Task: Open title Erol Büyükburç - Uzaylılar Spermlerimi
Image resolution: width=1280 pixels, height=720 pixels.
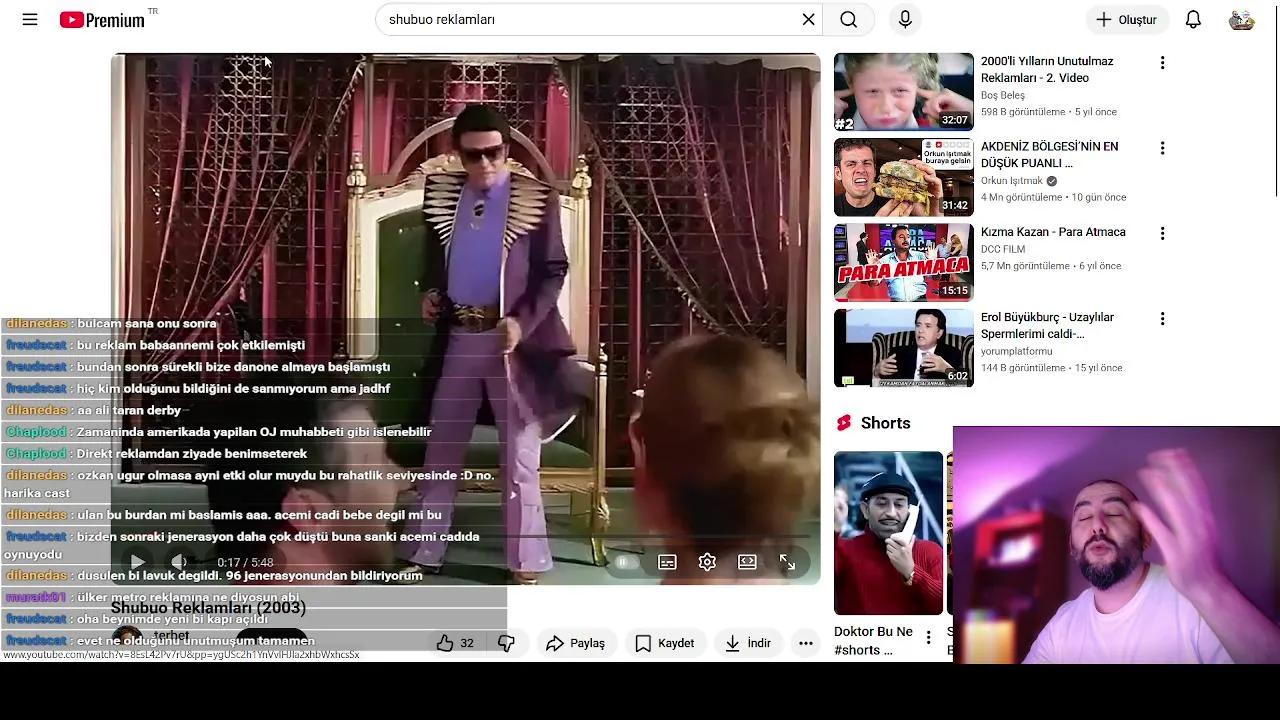Action: (1047, 325)
